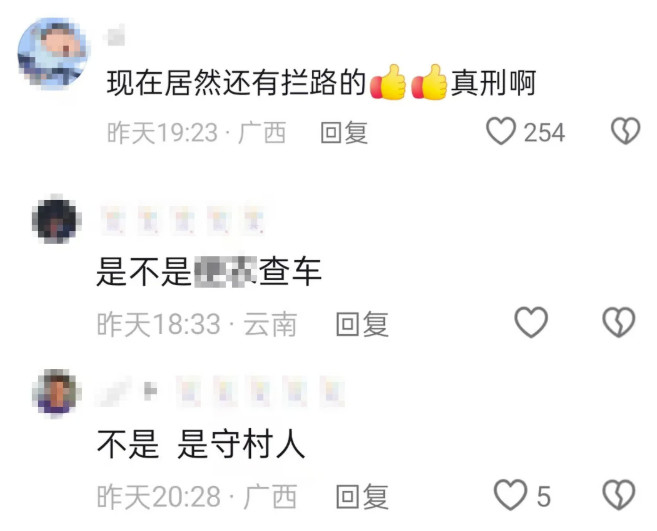Screen dimensions: 657x531
Task: Open the third commenter's blurred username
Action: click(x=220, y=392)
